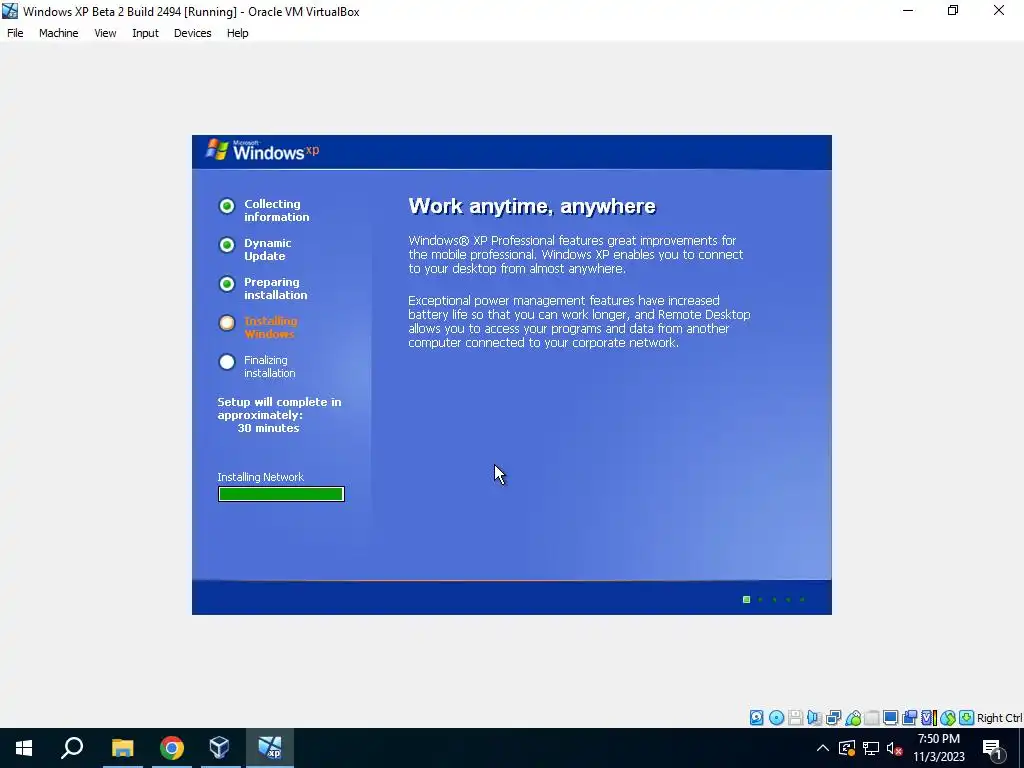This screenshot has width=1024, height=768.
Task: Open Windows taskbar search
Action: pyautogui.click(x=72, y=748)
